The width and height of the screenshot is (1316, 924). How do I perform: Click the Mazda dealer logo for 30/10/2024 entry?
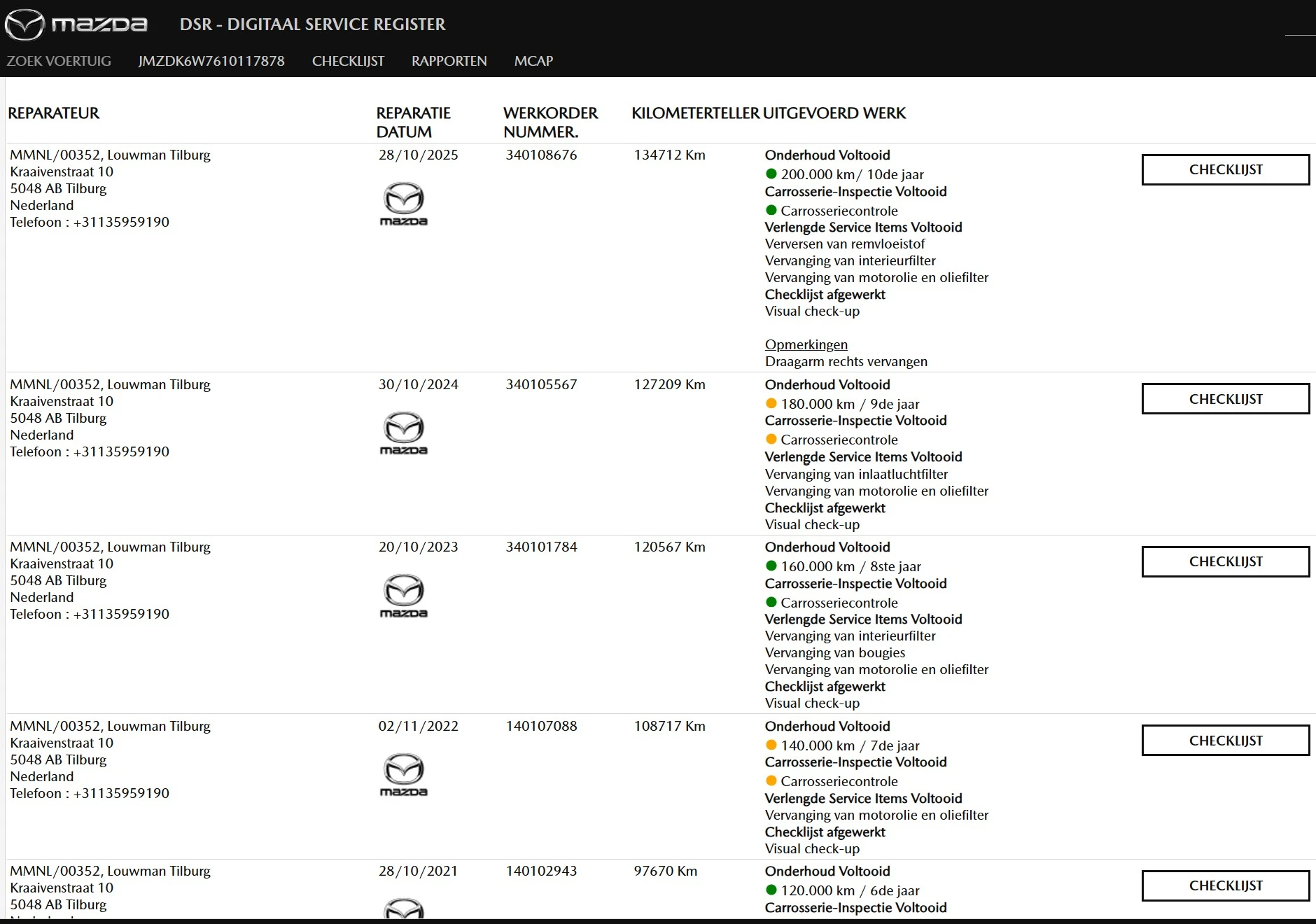coord(404,433)
